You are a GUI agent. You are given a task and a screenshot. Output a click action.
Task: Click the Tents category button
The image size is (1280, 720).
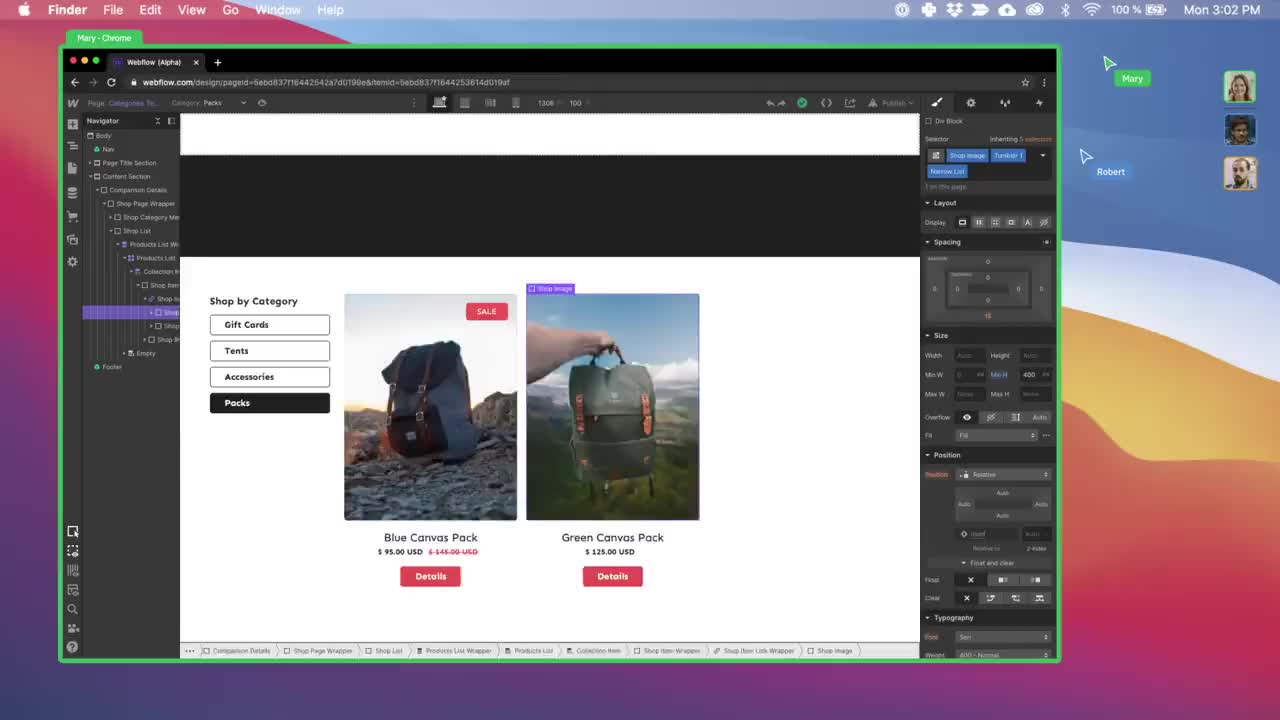pyautogui.click(x=269, y=351)
